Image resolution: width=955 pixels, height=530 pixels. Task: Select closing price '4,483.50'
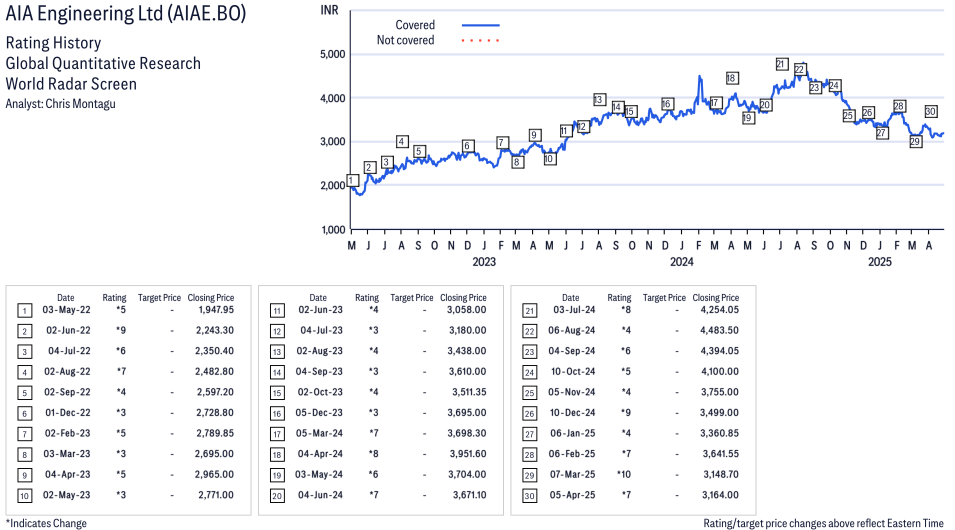coord(719,330)
